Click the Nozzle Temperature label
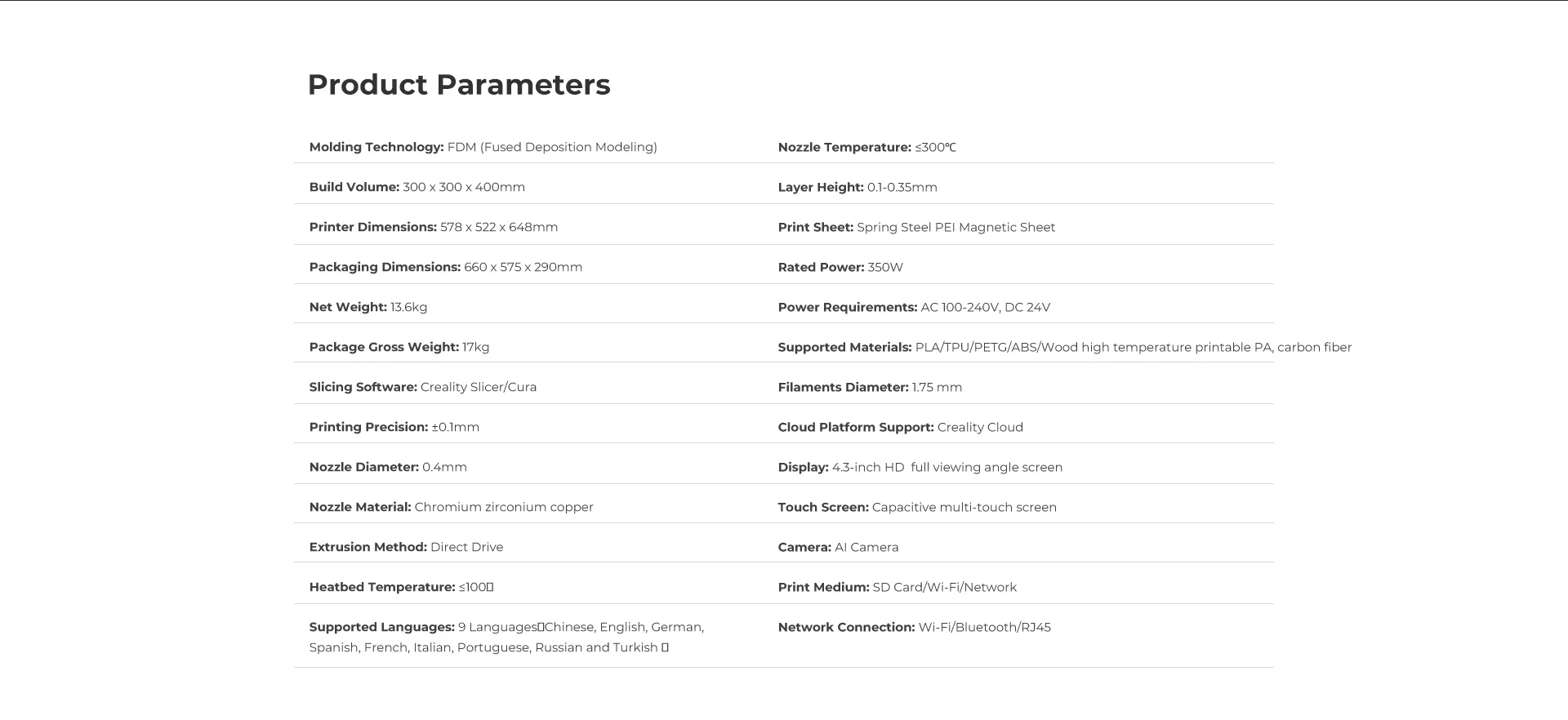 (844, 147)
